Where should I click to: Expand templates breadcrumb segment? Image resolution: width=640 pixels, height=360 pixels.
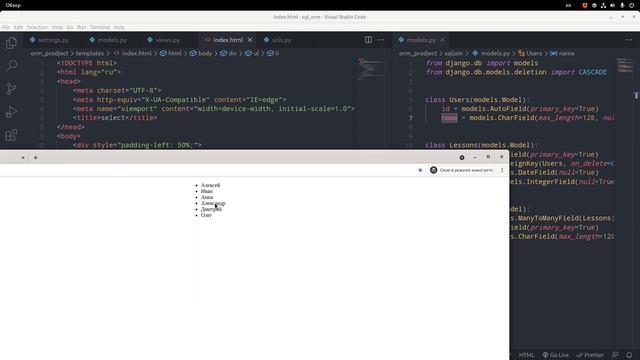[90, 53]
